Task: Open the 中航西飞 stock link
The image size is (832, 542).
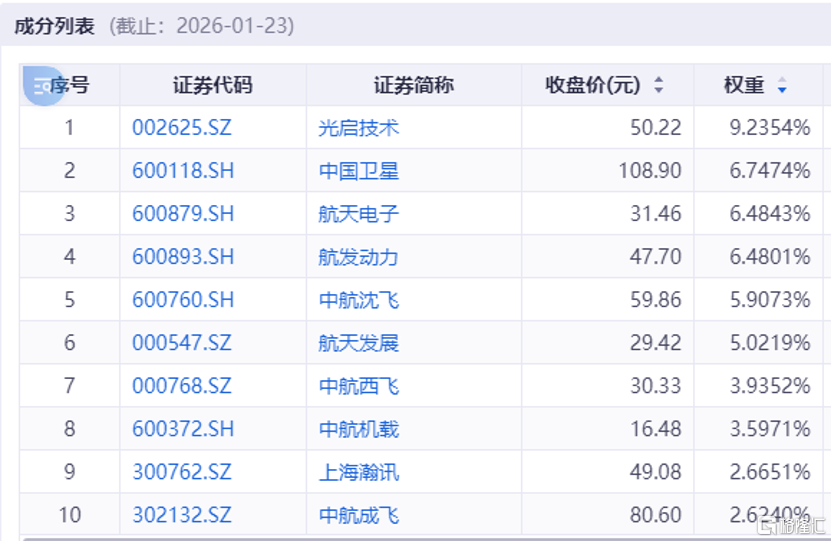Action: [x=359, y=386]
